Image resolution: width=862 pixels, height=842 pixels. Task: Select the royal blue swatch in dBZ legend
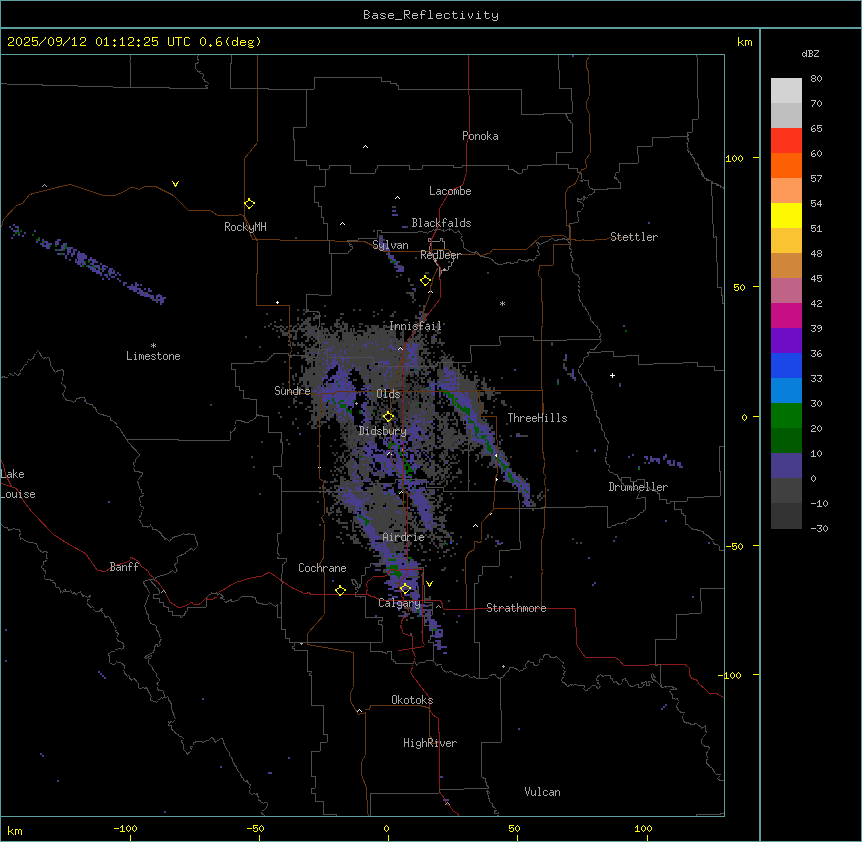pyautogui.click(x=786, y=365)
